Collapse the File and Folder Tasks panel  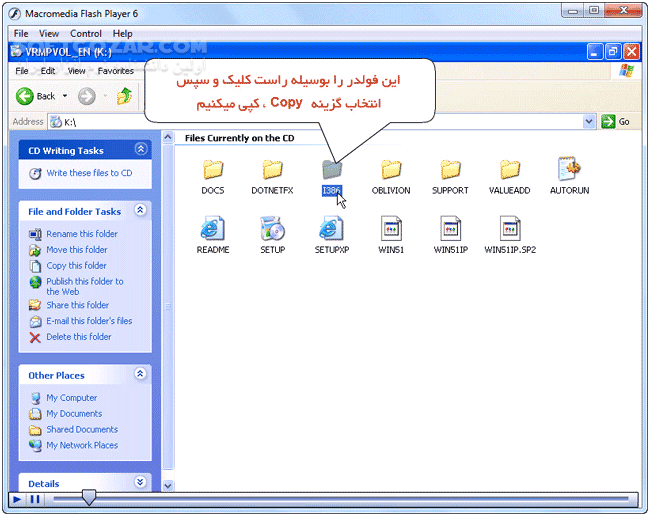tap(140, 210)
